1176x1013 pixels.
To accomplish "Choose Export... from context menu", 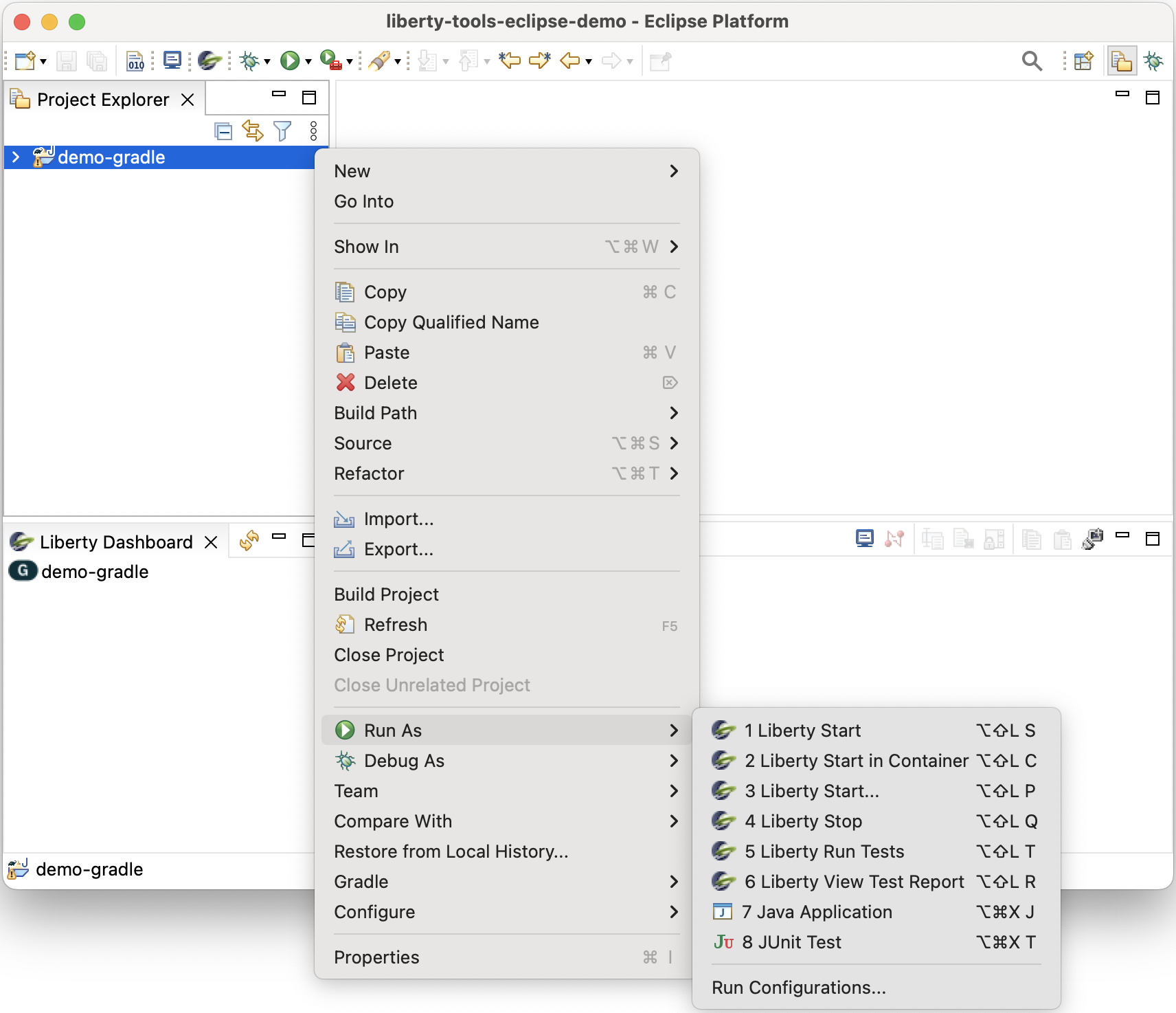I will pos(506,549).
